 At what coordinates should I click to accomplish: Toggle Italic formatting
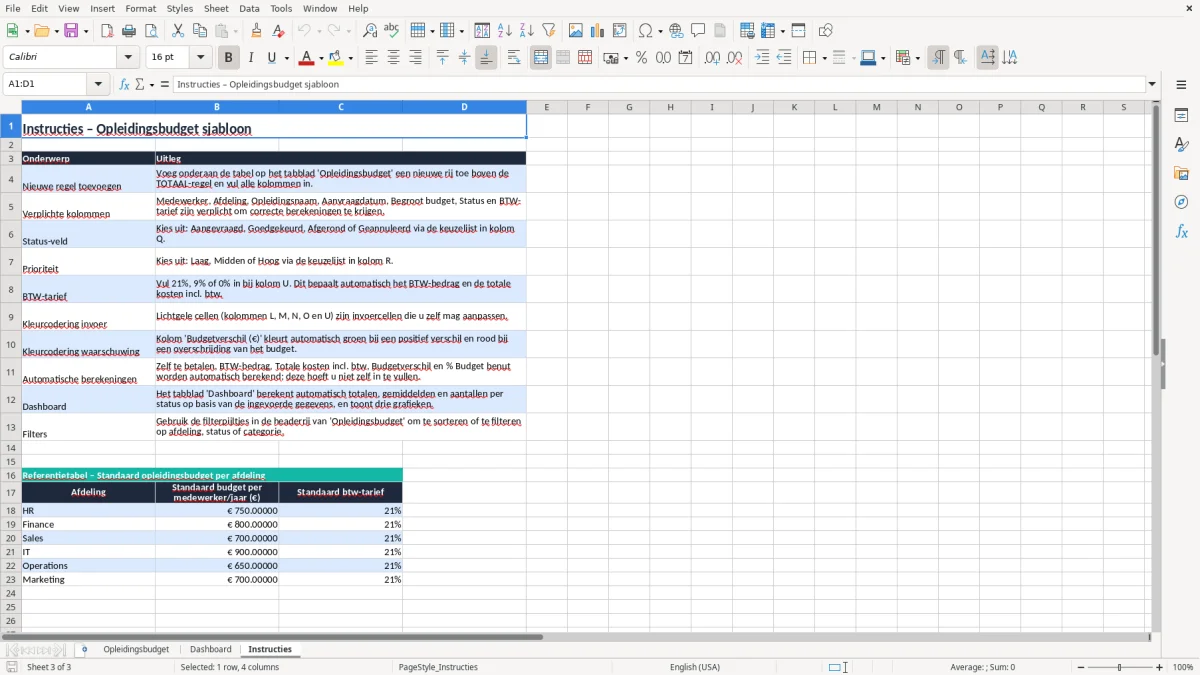[251, 58]
